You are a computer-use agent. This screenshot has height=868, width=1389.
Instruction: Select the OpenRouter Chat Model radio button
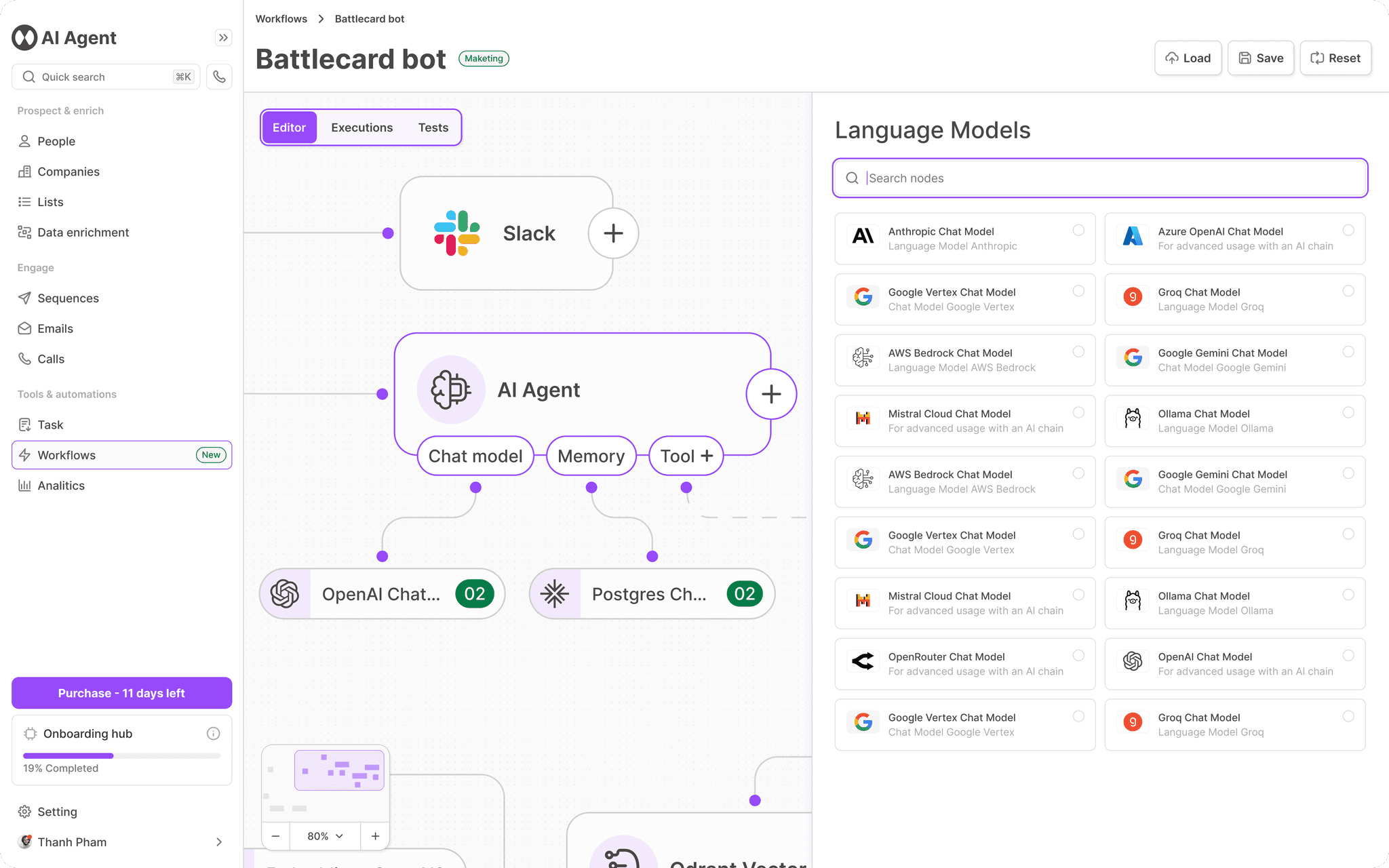(x=1078, y=656)
